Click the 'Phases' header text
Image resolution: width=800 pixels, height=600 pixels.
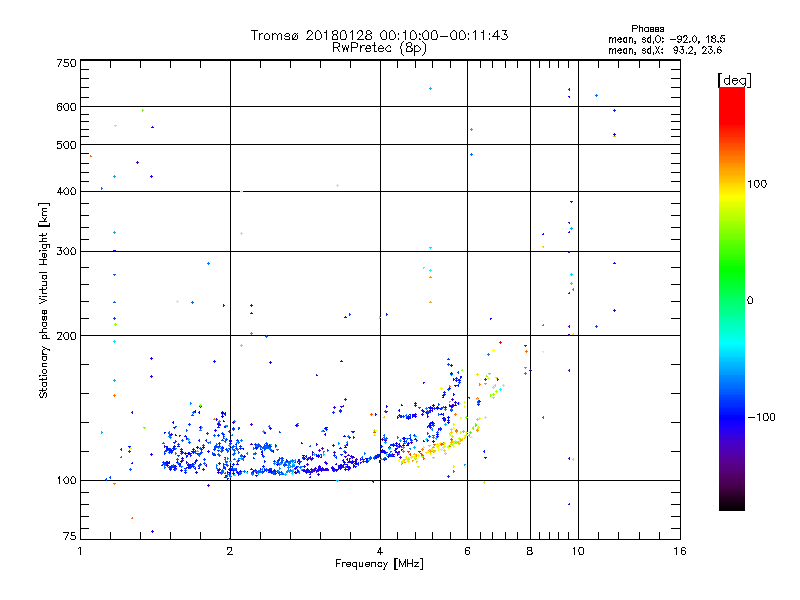point(647,29)
